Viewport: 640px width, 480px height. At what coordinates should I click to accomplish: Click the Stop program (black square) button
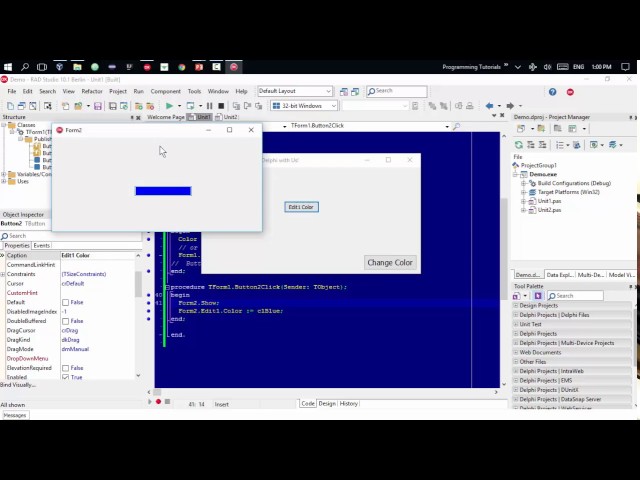221,106
